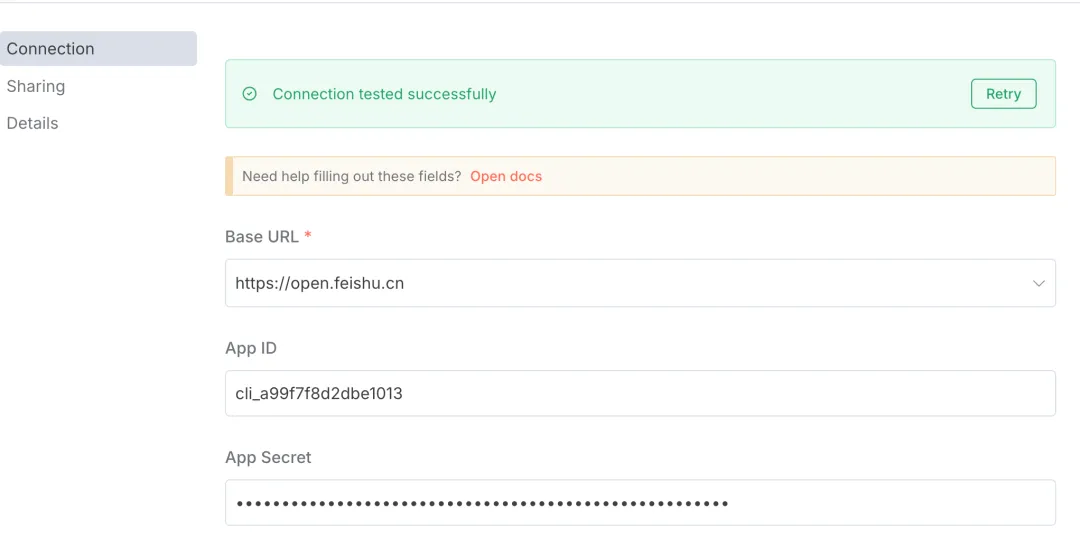
Task: Open the Connection section
Action: [51, 49]
